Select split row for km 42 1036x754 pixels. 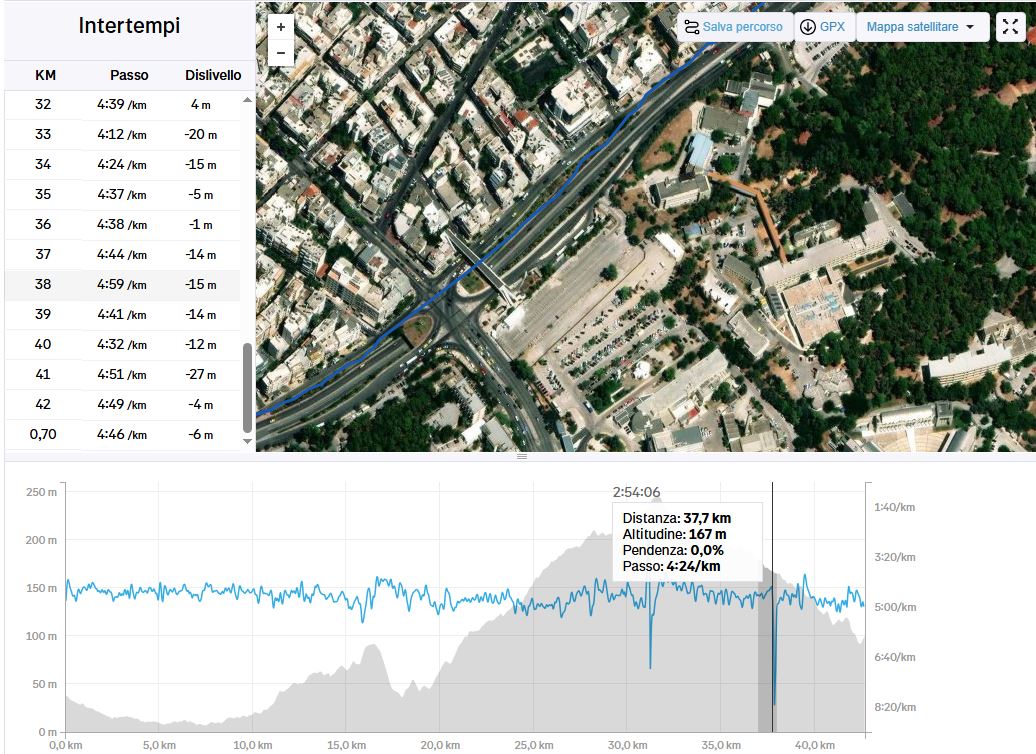click(123, 404)
